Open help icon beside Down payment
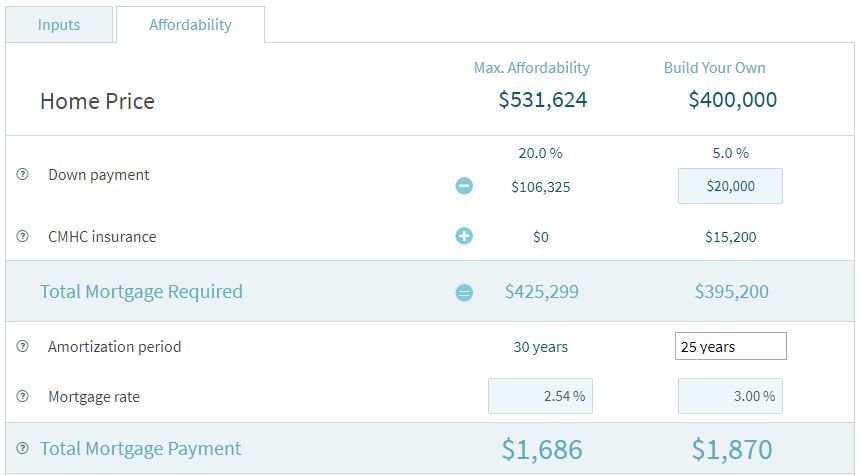The height and width of the screenshot is (476, 861). [22, 175]
